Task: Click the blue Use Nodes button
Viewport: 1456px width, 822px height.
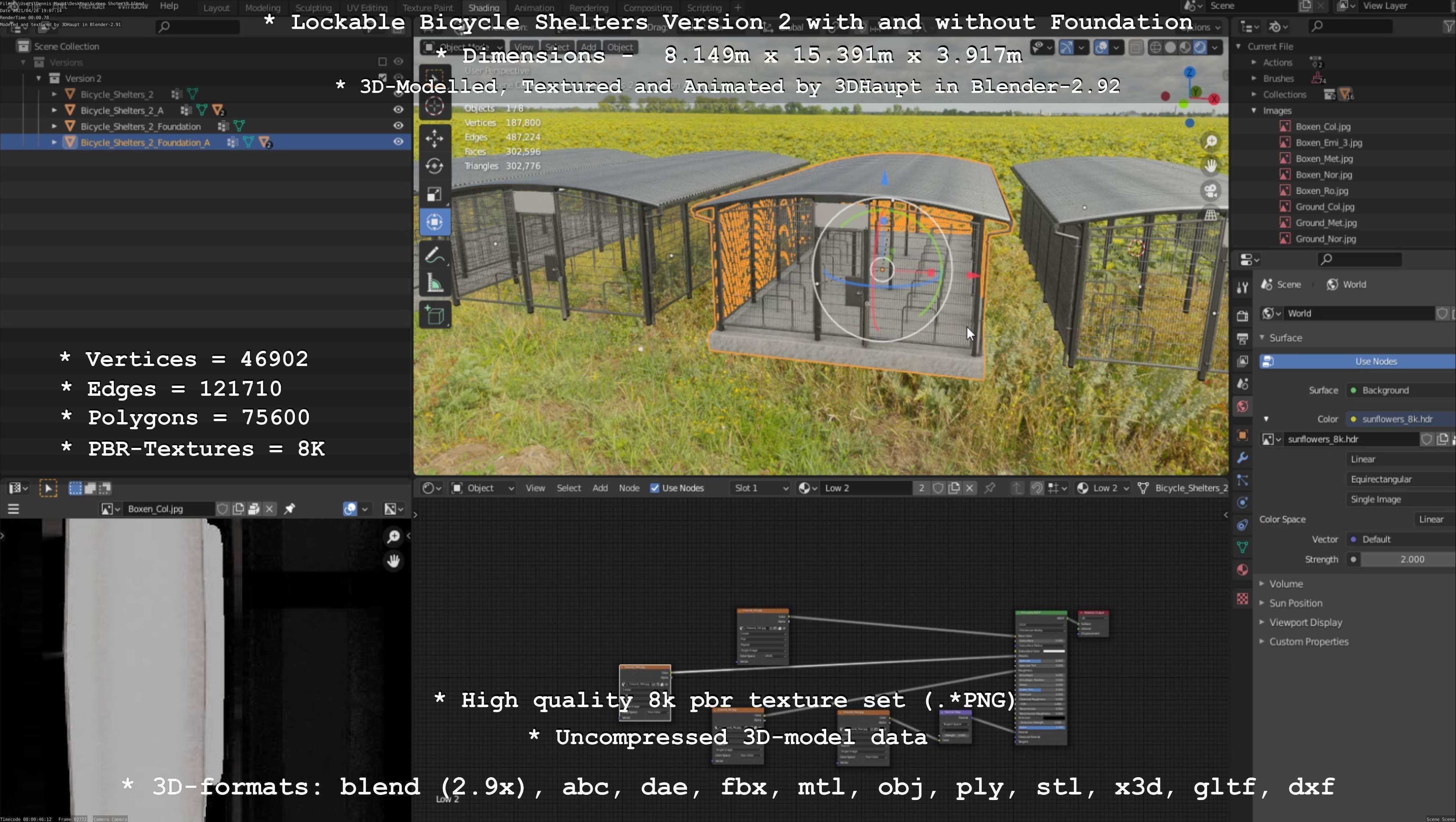Action: pos(1375,362)
